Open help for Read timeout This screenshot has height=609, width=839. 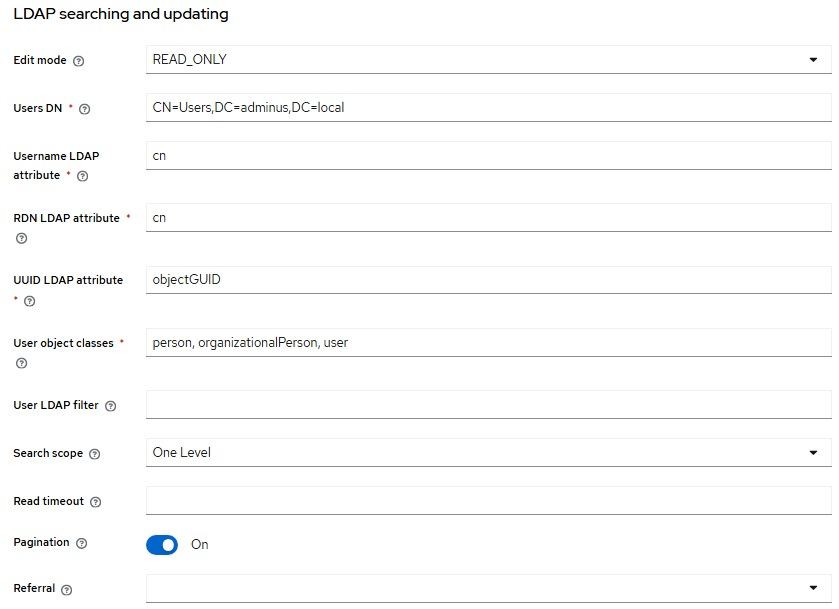point(96,502)
